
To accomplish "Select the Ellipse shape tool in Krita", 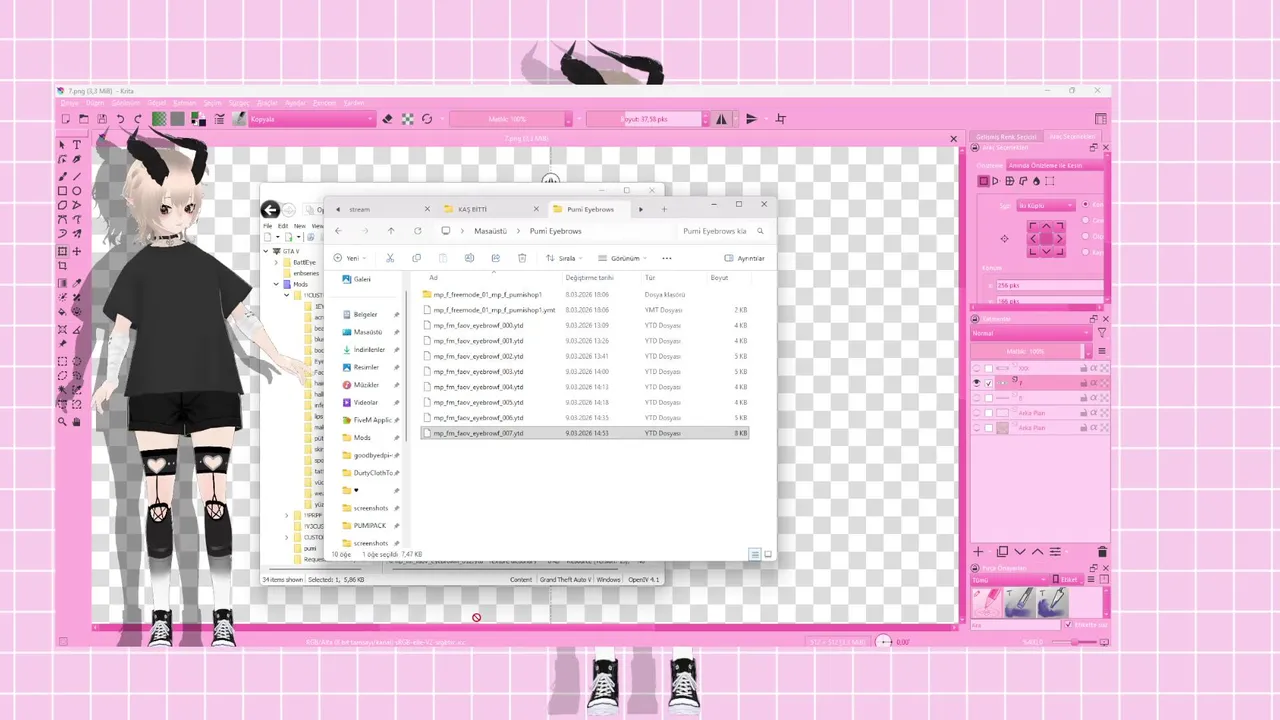I will [x=77, y=191].
